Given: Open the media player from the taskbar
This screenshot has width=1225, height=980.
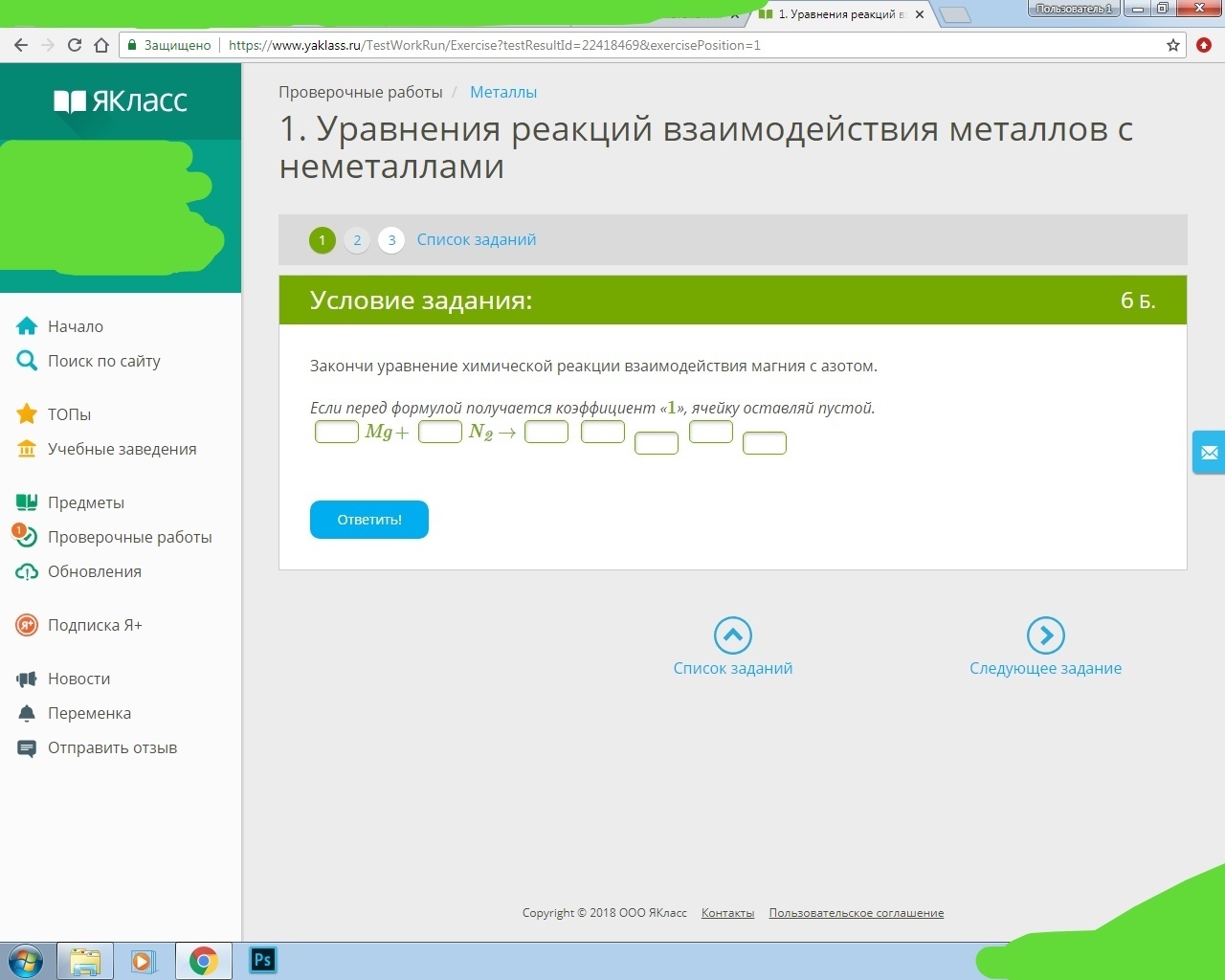Looking at the screenshot, I should pyautogui.click(x=144, y=961).
